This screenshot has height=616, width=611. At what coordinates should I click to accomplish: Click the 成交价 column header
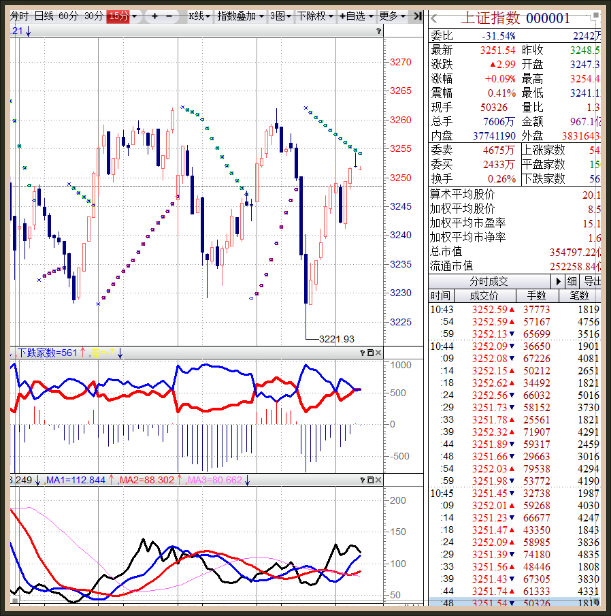coord(484,296)
